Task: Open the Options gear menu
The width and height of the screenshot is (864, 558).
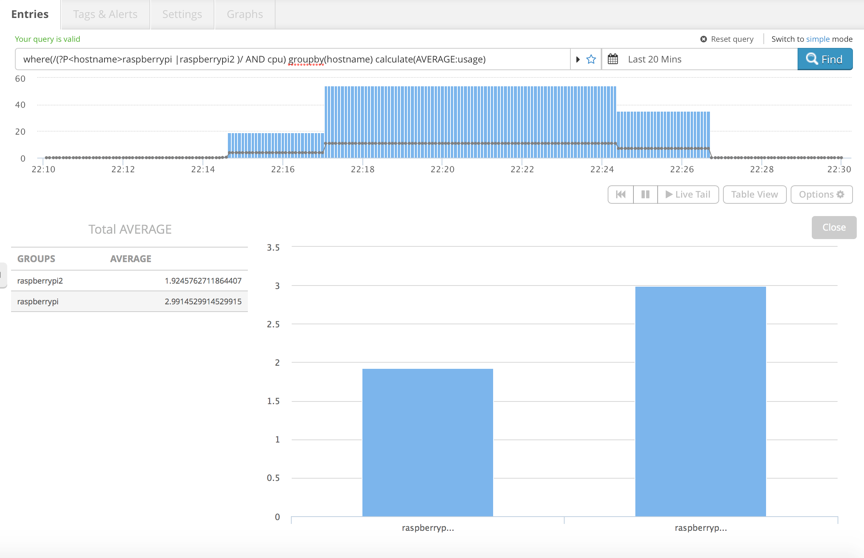Action: pyautogui.click(x=821, y=195)
